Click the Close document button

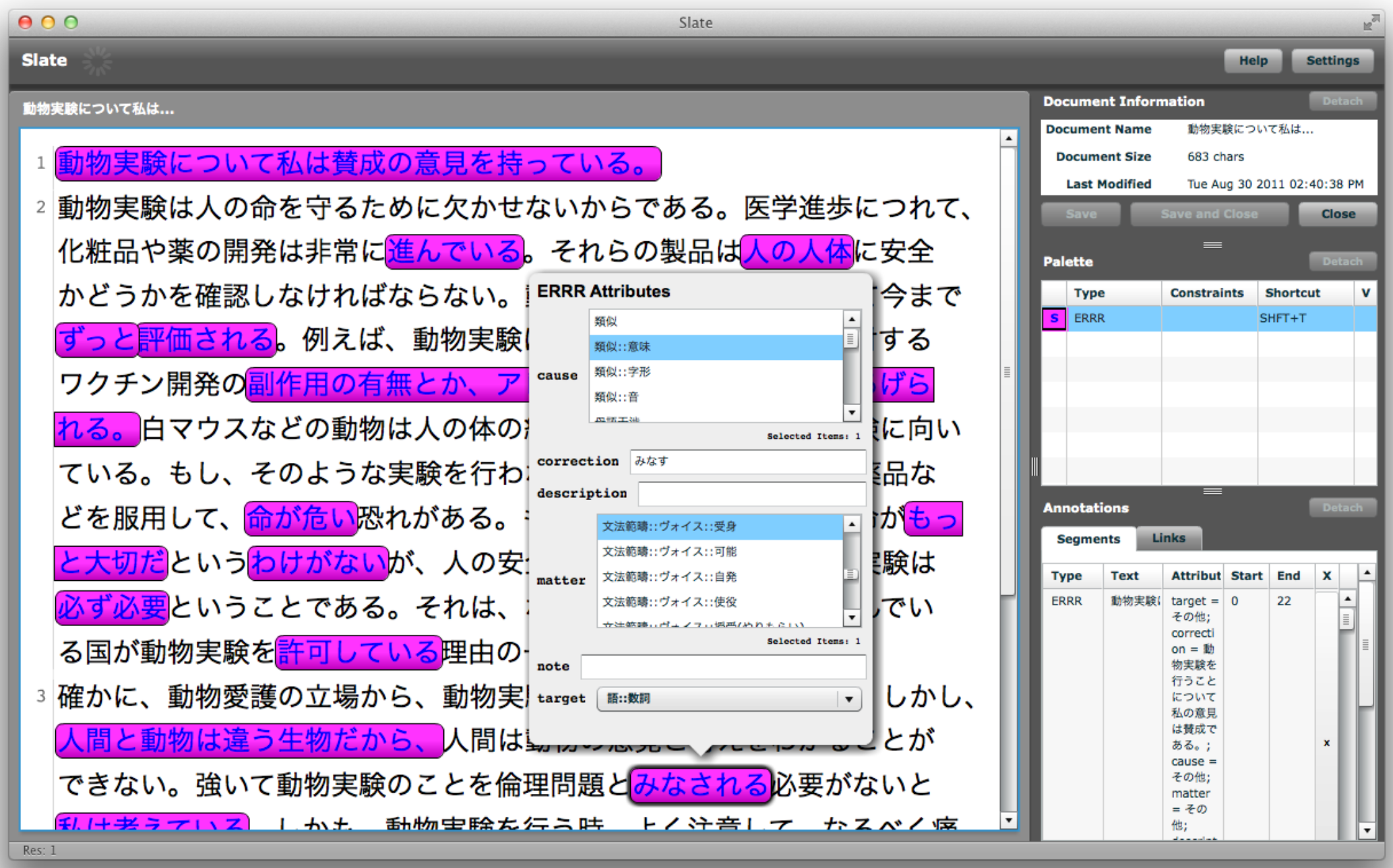coord(1337,214)
